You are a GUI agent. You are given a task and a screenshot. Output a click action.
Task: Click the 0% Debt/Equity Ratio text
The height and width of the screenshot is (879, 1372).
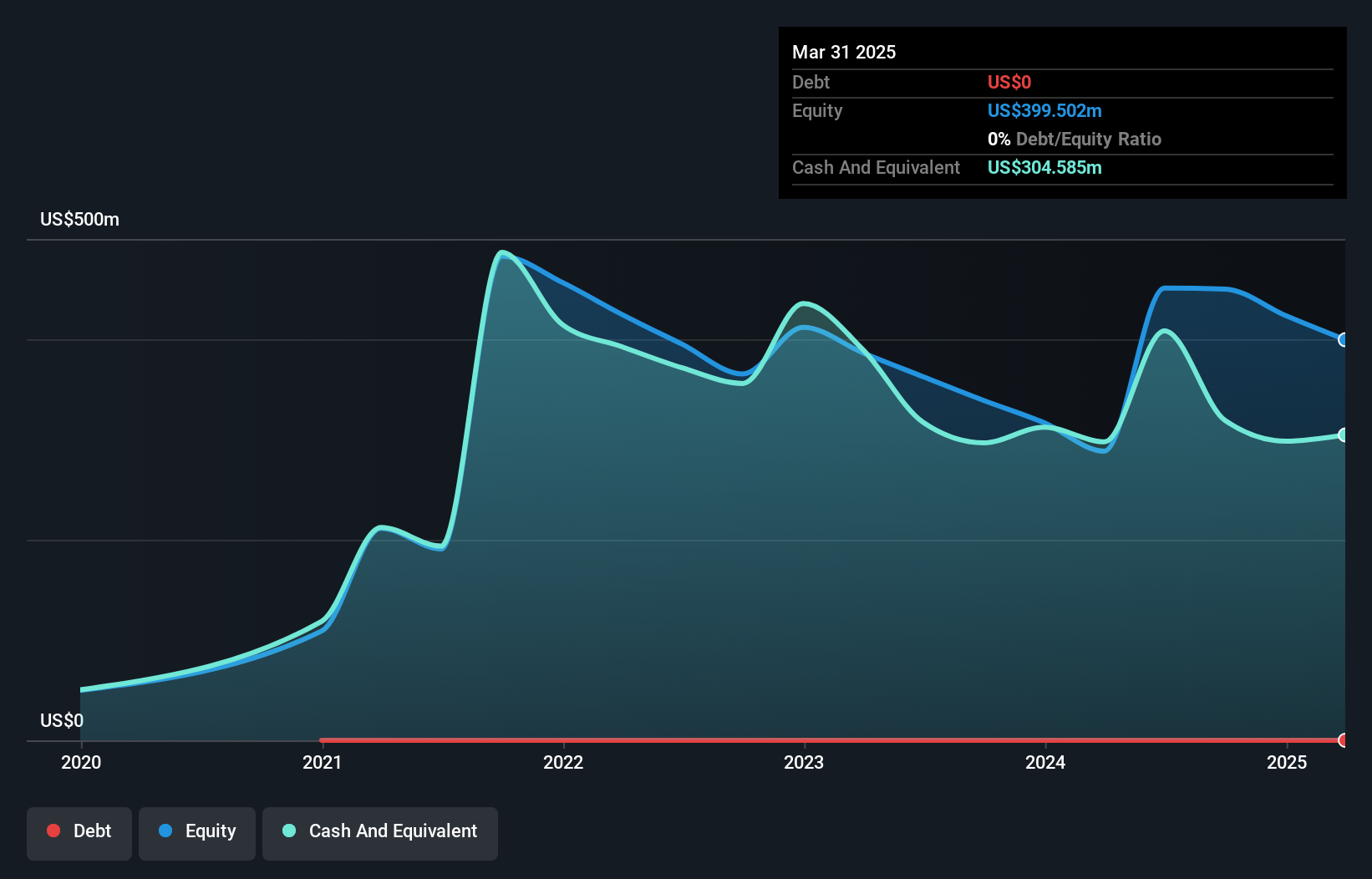point(1075,139)
